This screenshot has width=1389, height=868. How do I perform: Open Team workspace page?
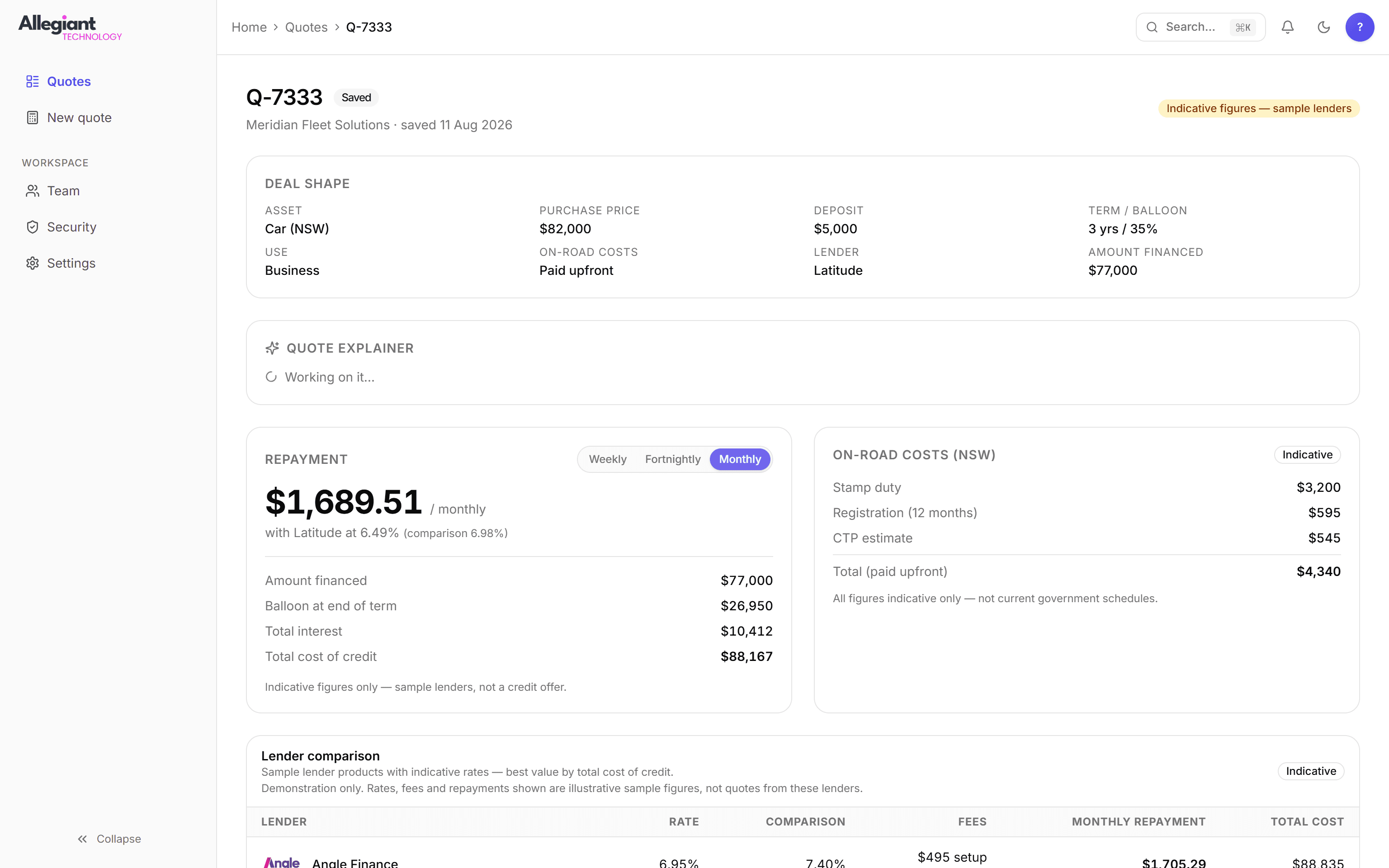coord(109,191)
